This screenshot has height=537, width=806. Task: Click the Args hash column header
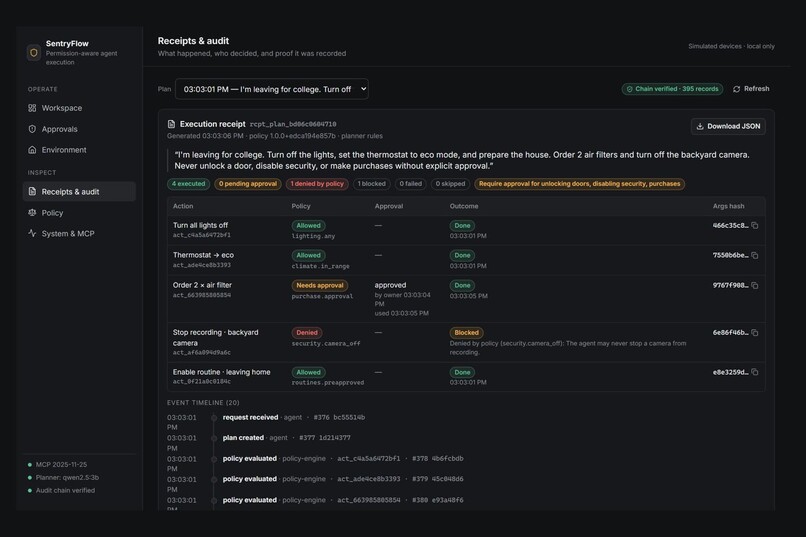click(x=728, y=206)
